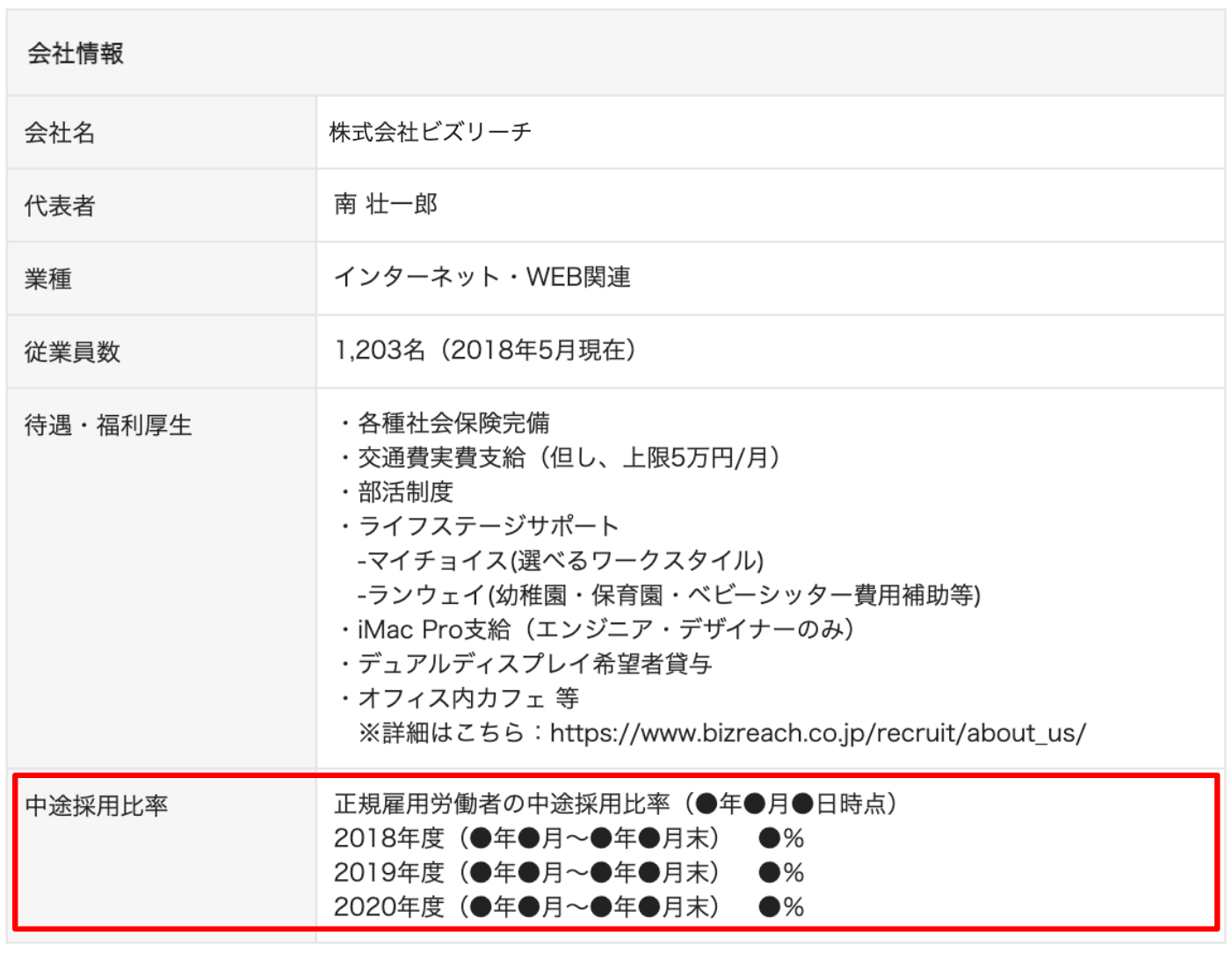Click the 2019年度 ratio line
The image size is (1232, 953).
569,872
